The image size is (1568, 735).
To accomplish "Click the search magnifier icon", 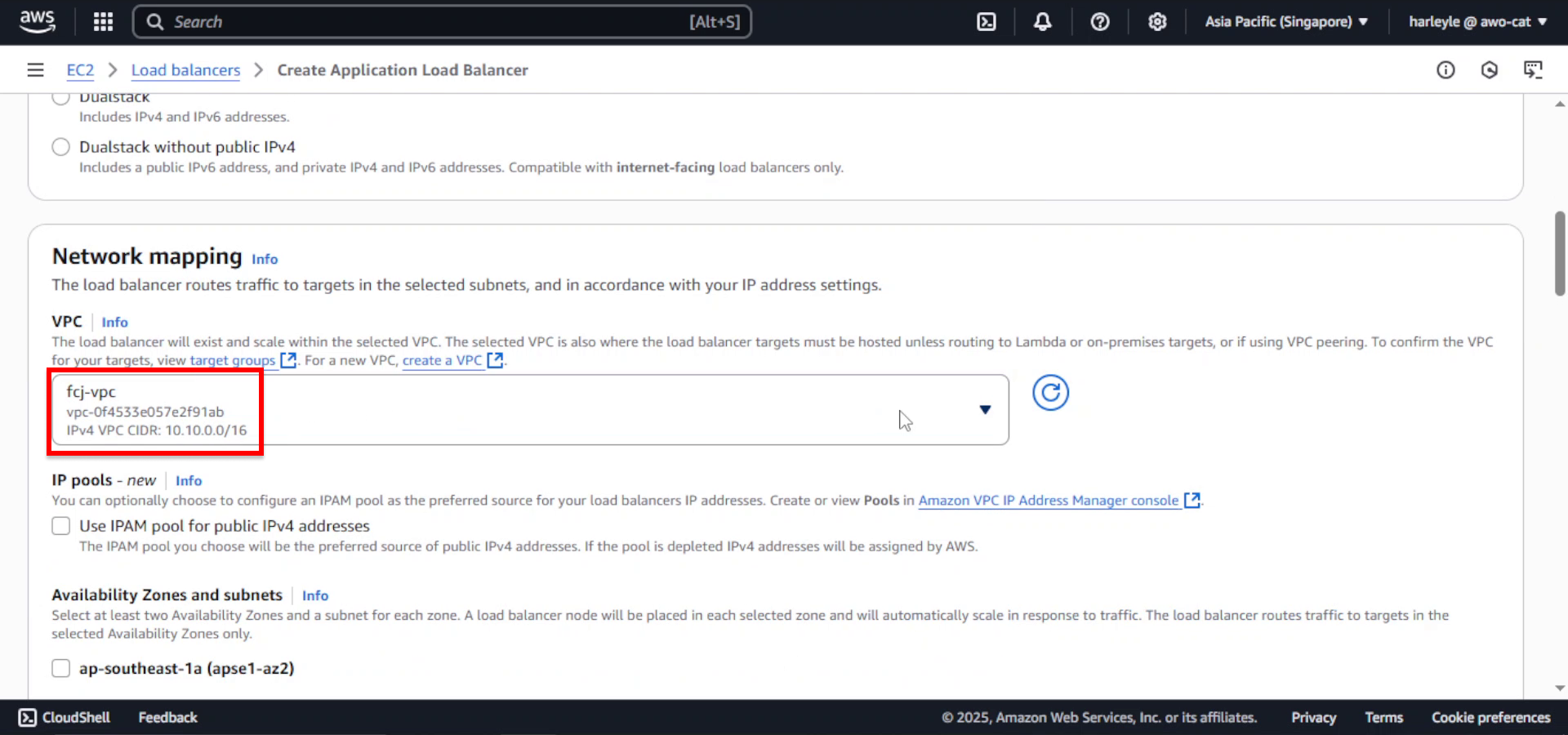I will click(x=154, y=22).
